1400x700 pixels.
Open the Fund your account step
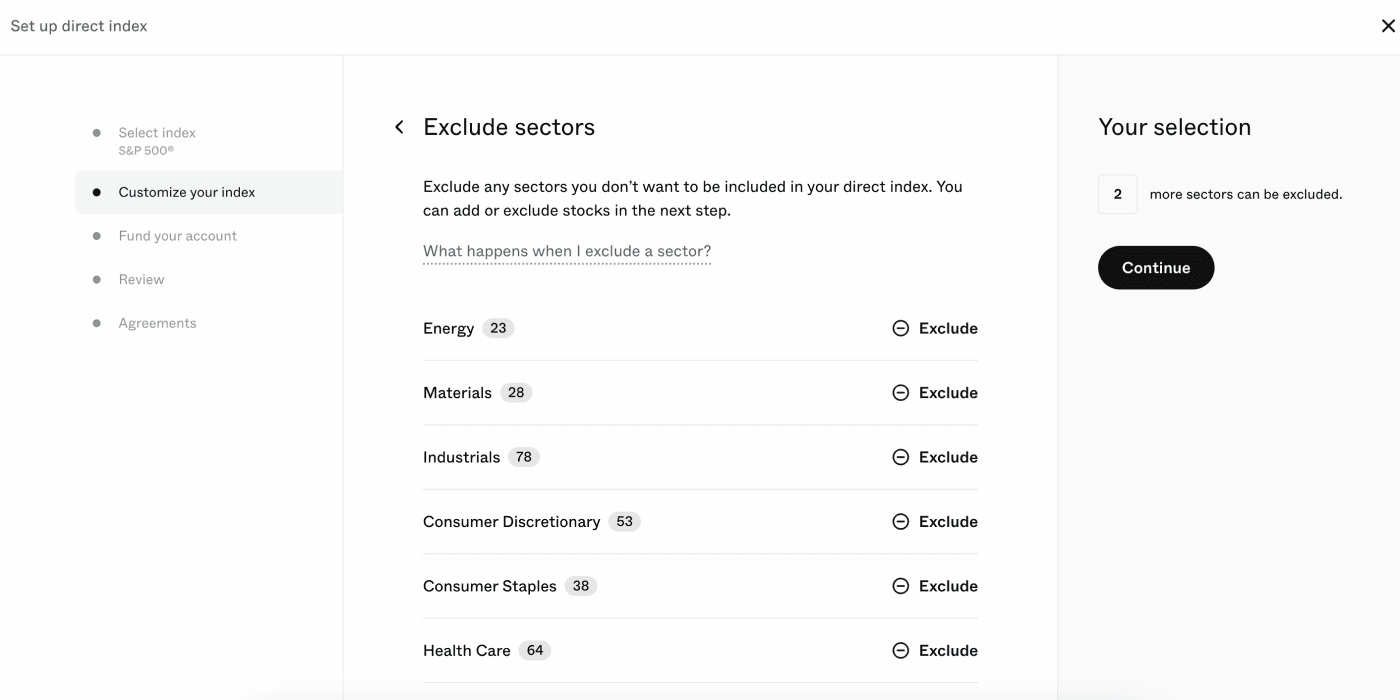pyautogui.click(x=178, y=236)
